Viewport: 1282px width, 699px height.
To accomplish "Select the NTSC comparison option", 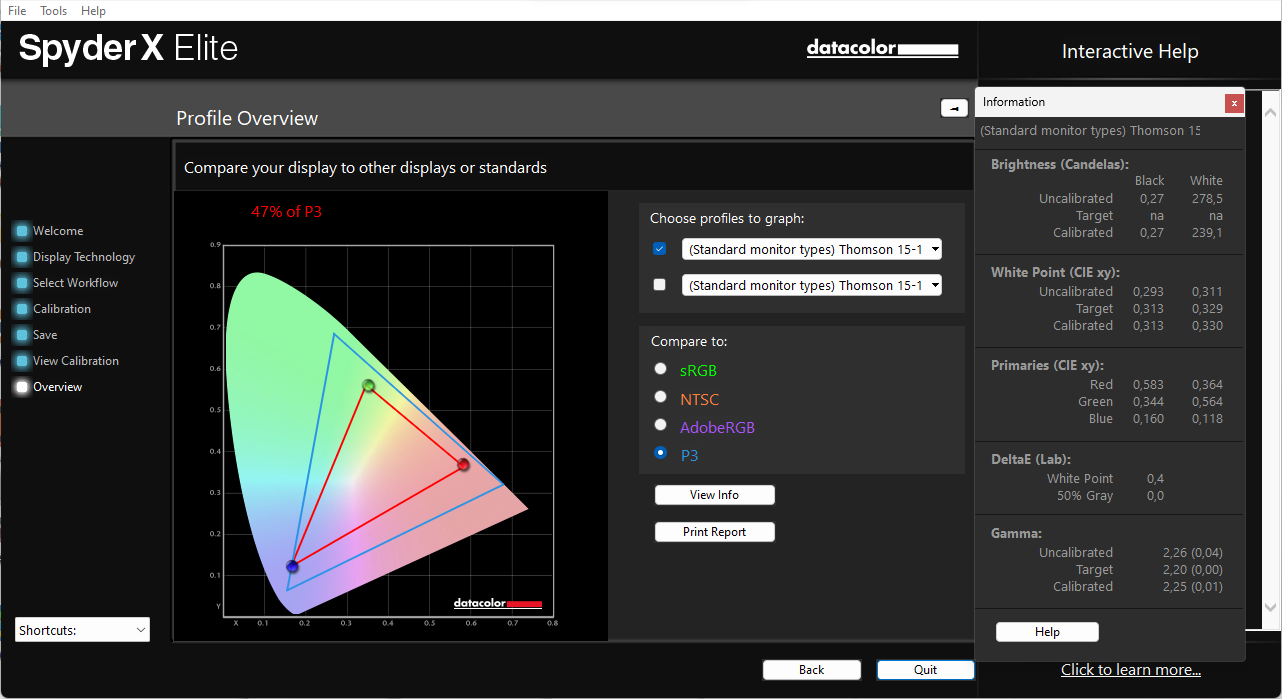I will [x=660, y=397].
